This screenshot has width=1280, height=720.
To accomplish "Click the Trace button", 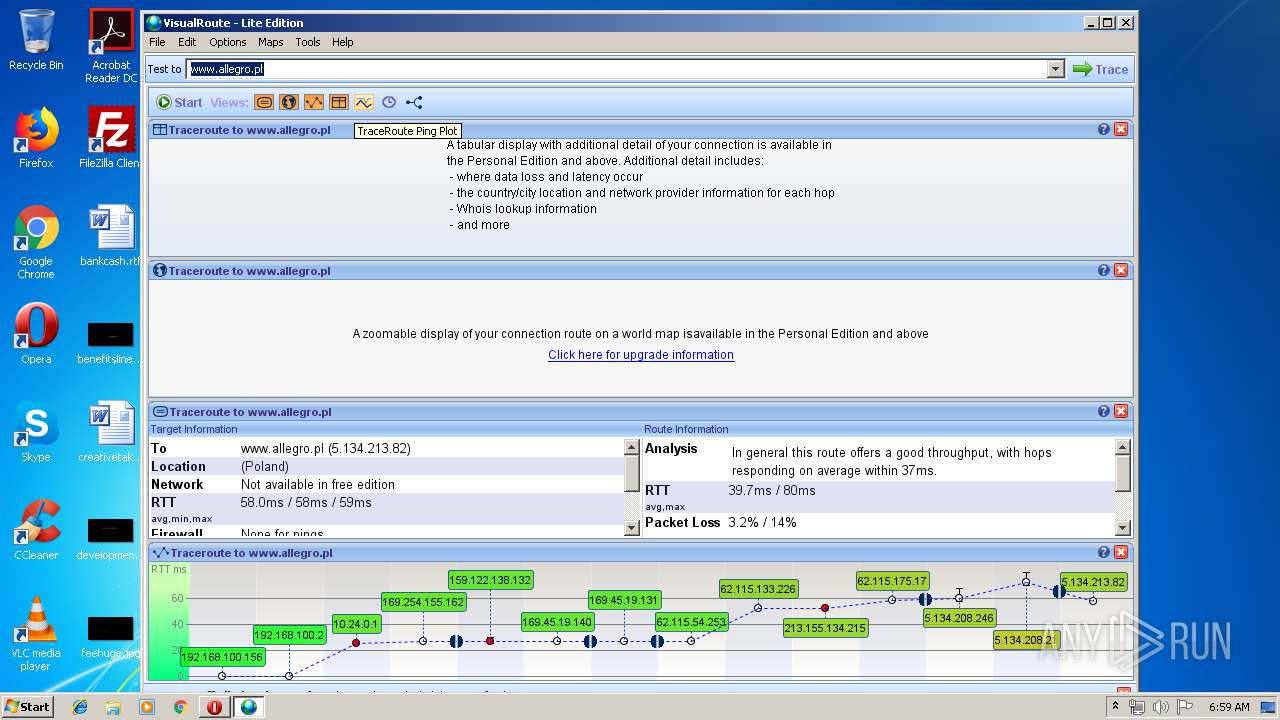I will [1100, 69].
